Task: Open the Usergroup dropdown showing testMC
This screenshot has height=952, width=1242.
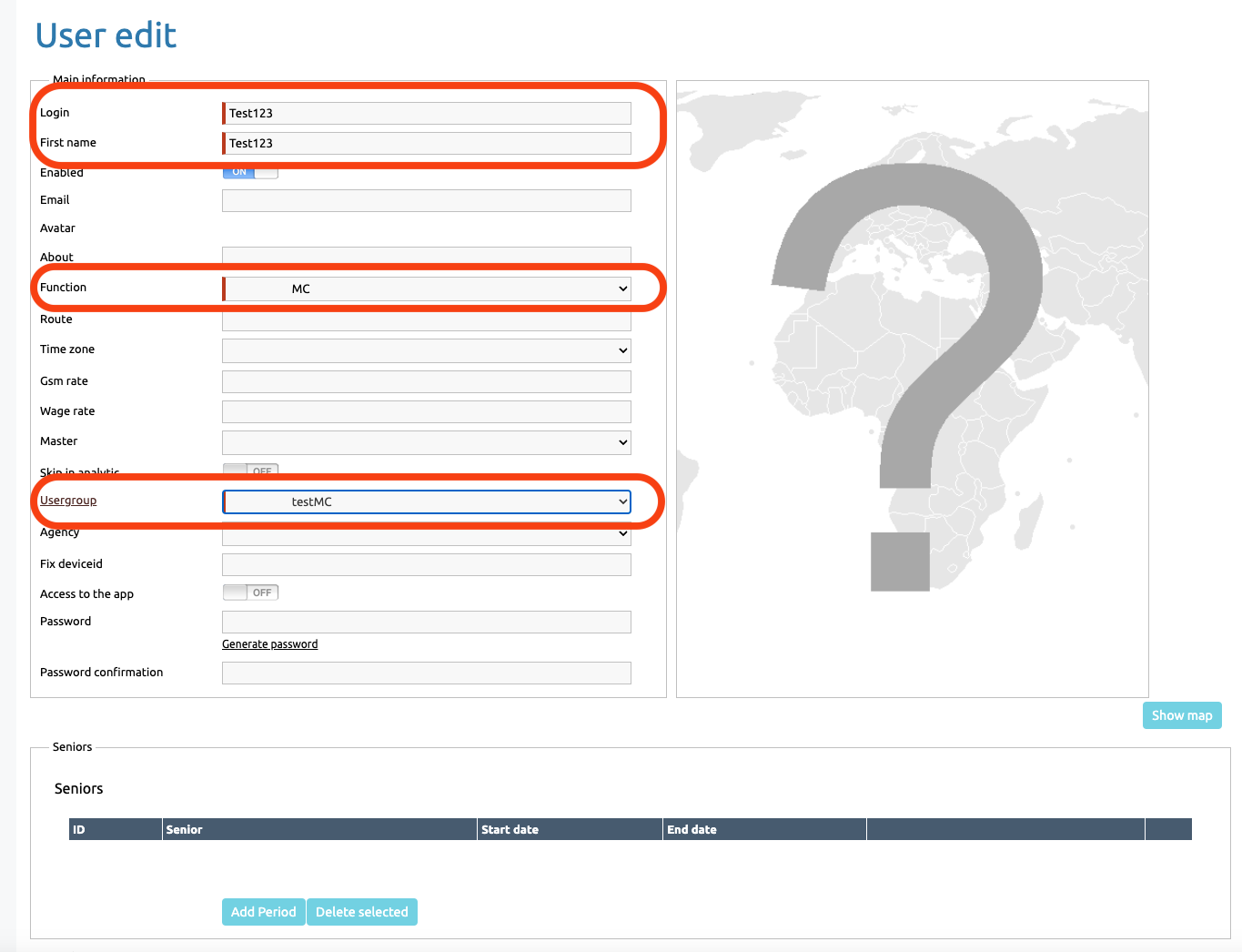Action: (x=426, y=501)
